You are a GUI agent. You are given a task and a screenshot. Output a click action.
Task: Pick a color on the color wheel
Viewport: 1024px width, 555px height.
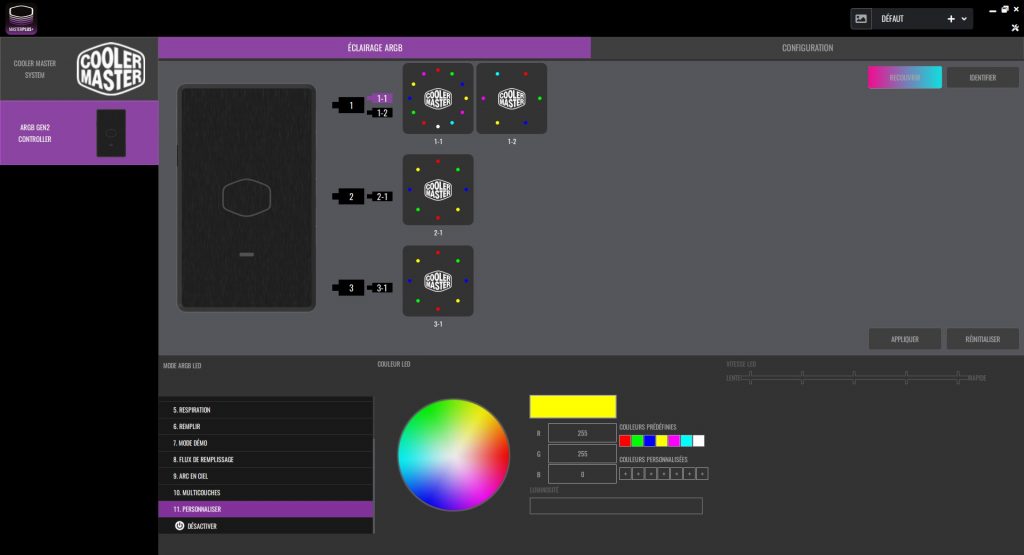454,455
